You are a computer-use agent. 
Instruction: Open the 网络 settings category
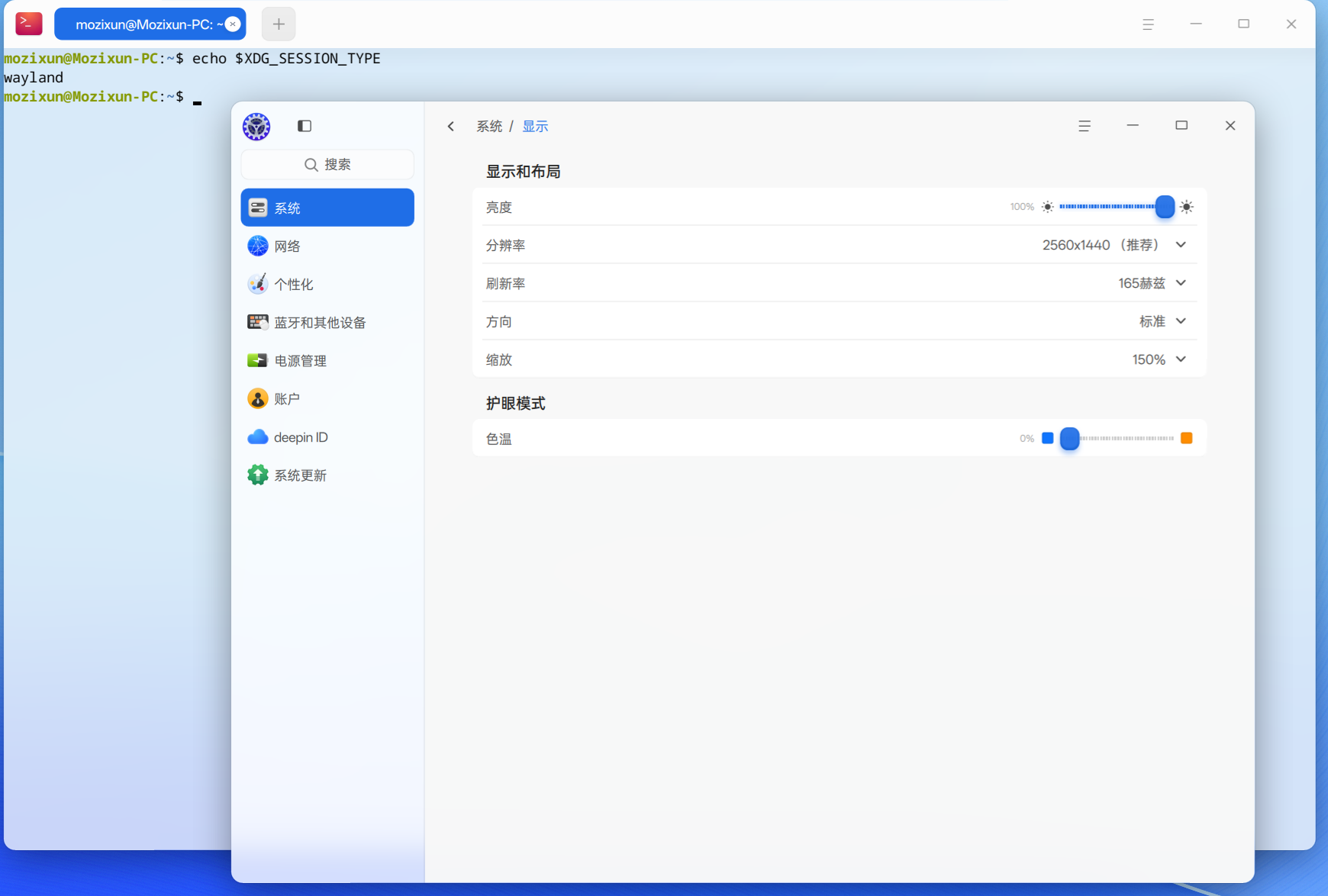327,246
